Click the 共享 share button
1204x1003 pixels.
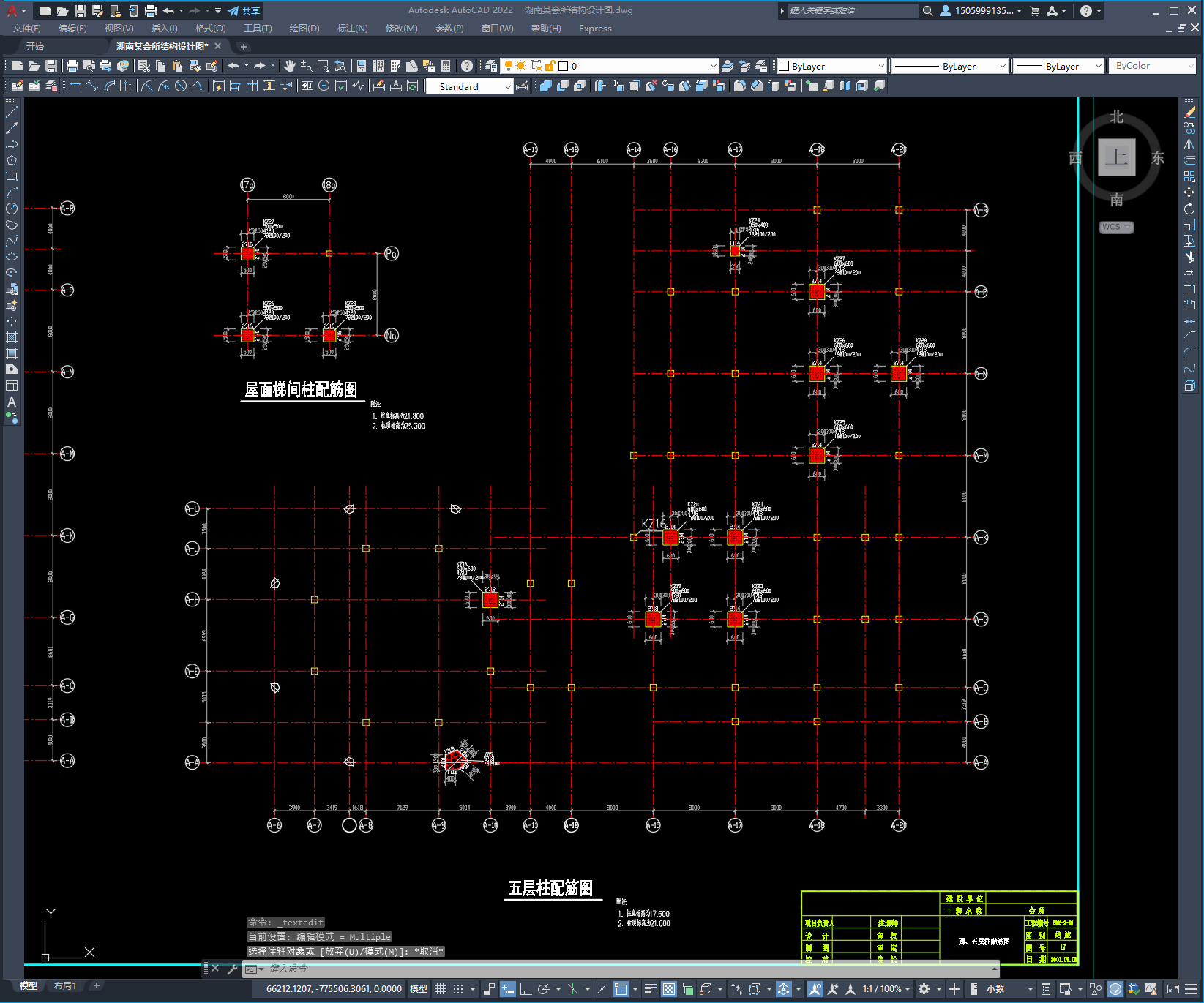tap(244, 11)
